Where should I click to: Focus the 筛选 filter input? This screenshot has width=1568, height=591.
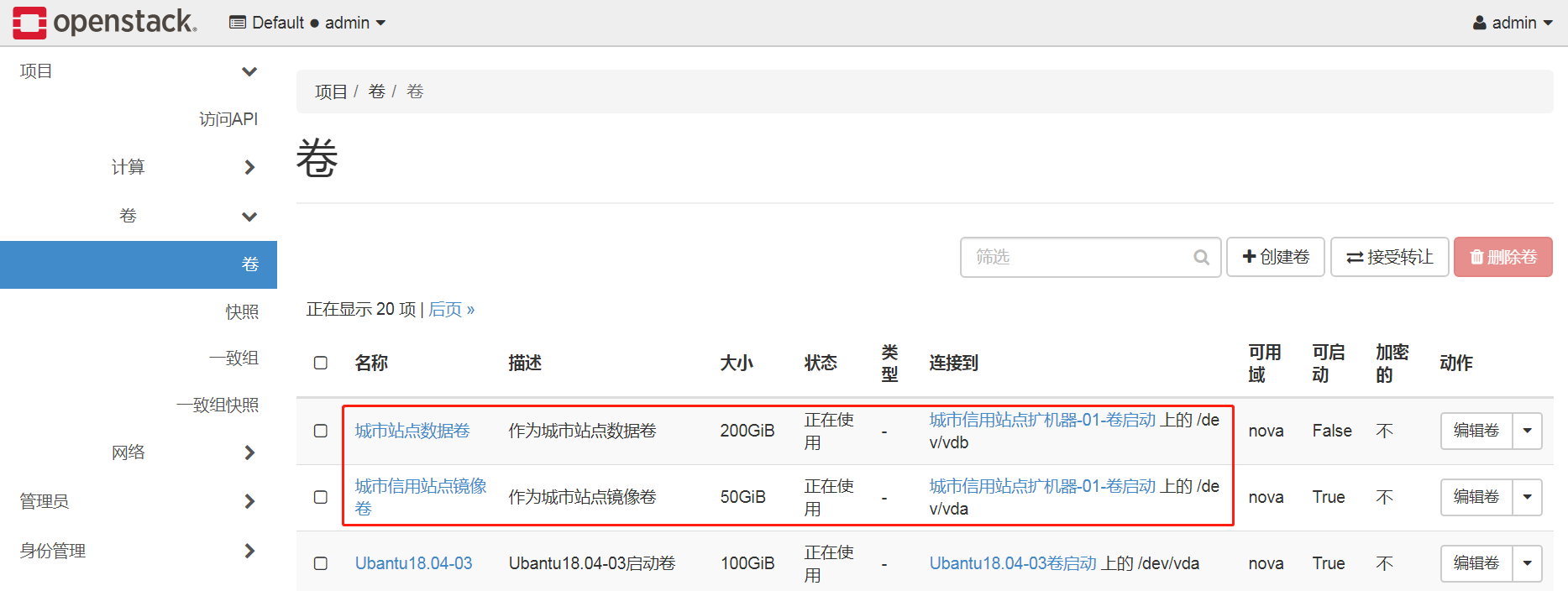(x=1090, y=257)
